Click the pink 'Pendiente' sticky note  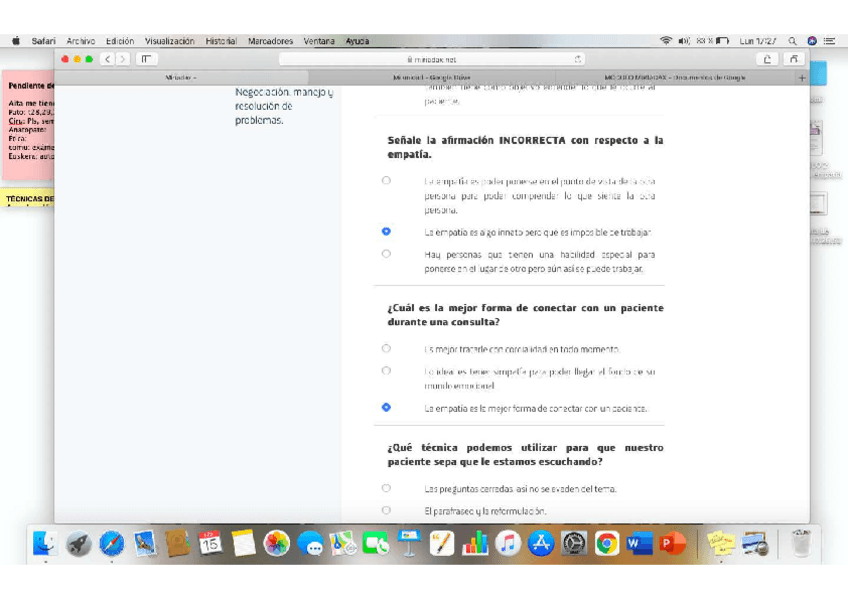pyautogui.click(x=28, y=124)
